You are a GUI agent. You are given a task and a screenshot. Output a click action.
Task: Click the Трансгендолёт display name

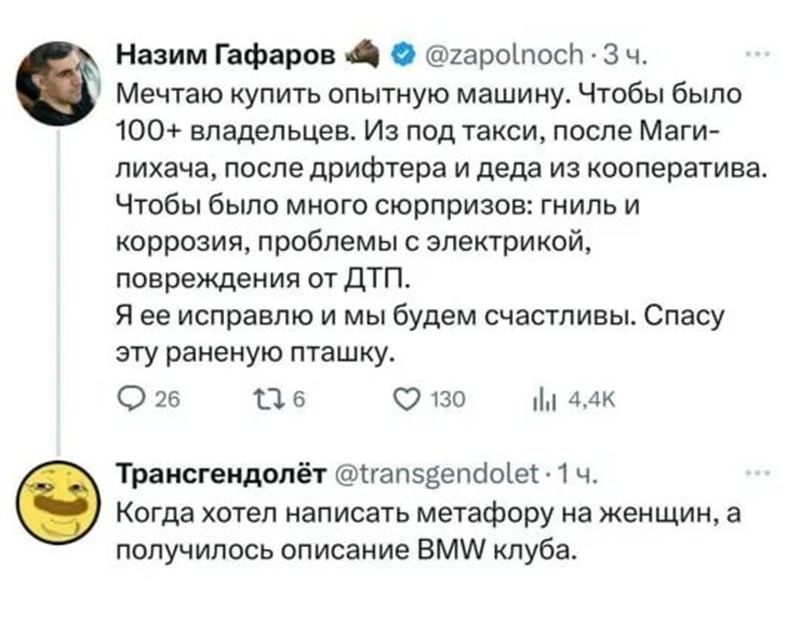coord(218,470)
